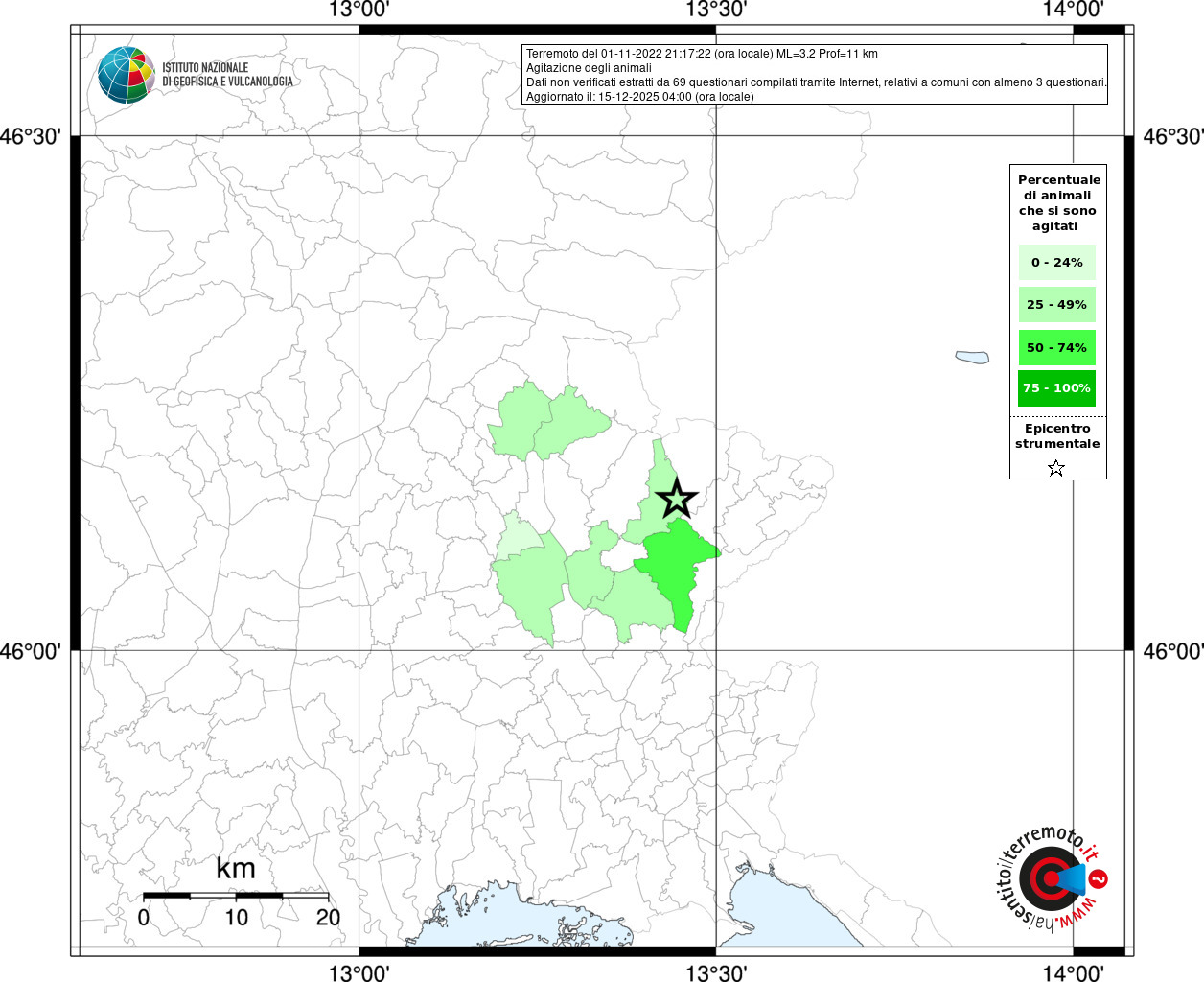Click the epicenter star on the map
1204x982 pixels.
click(677, 498)
